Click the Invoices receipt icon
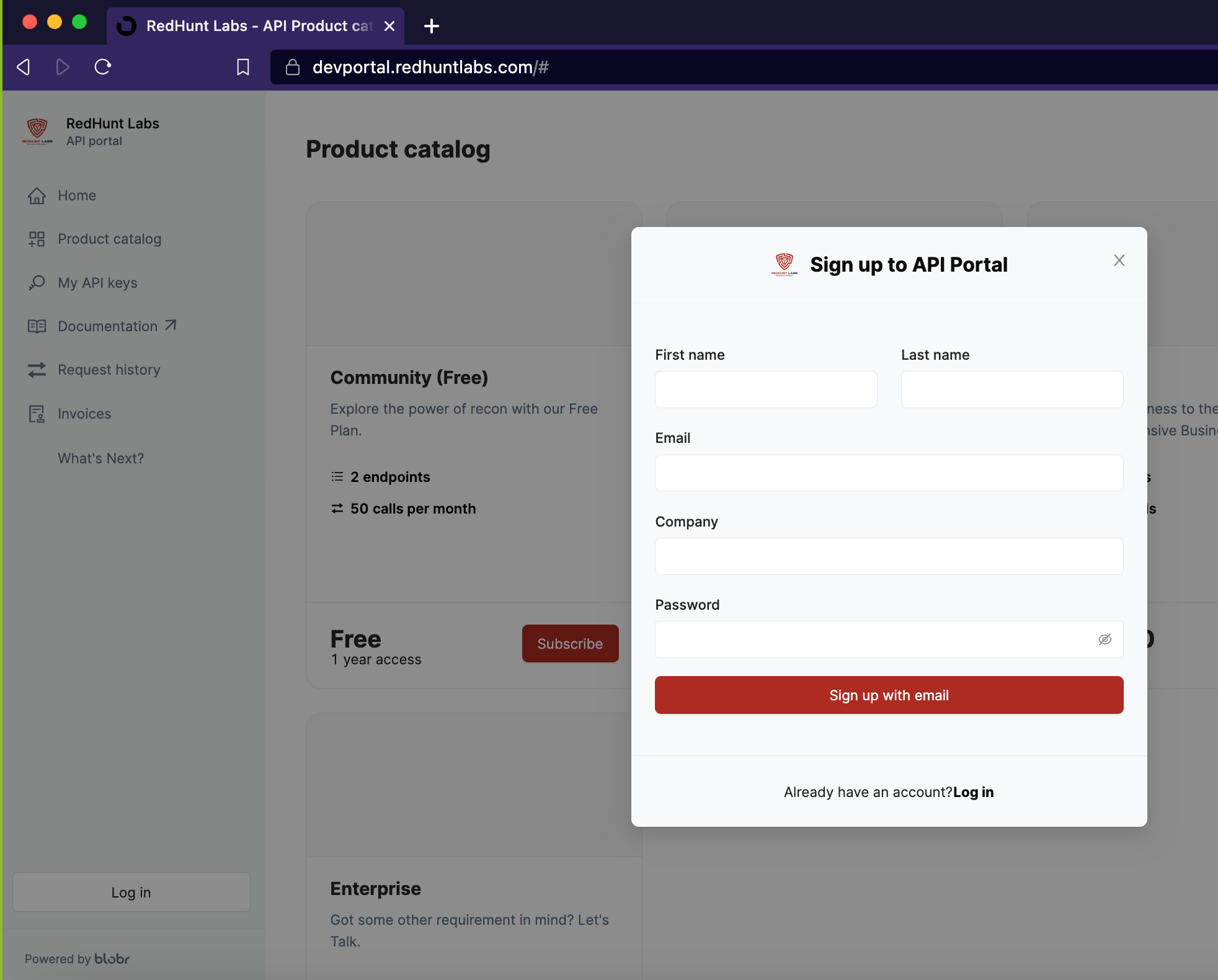The height and width of the screenshot is (980, 1218). pos(37,414)
